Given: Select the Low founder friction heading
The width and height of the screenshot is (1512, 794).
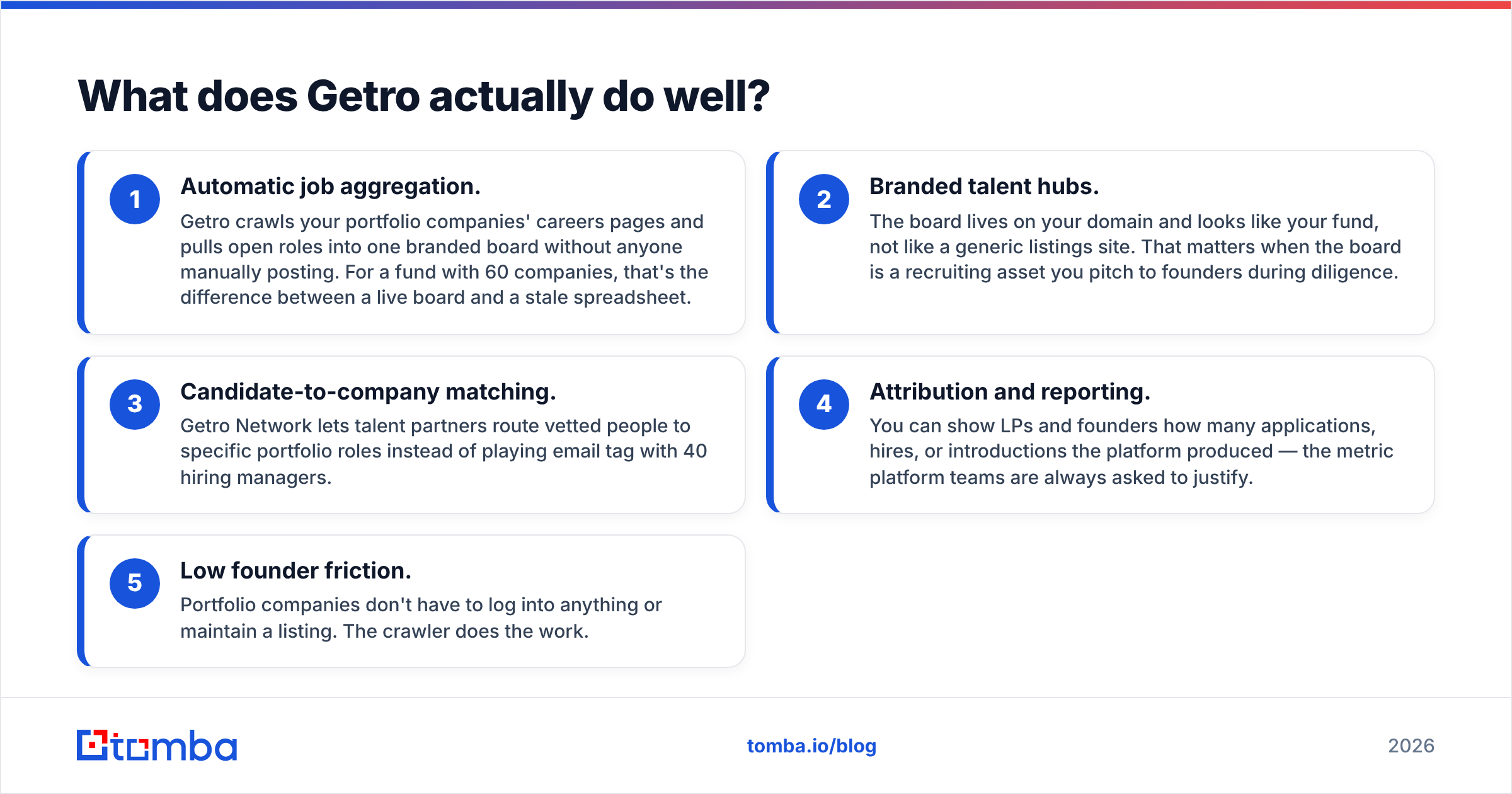Looking at the screenshot, I should (x=295, y=571).
